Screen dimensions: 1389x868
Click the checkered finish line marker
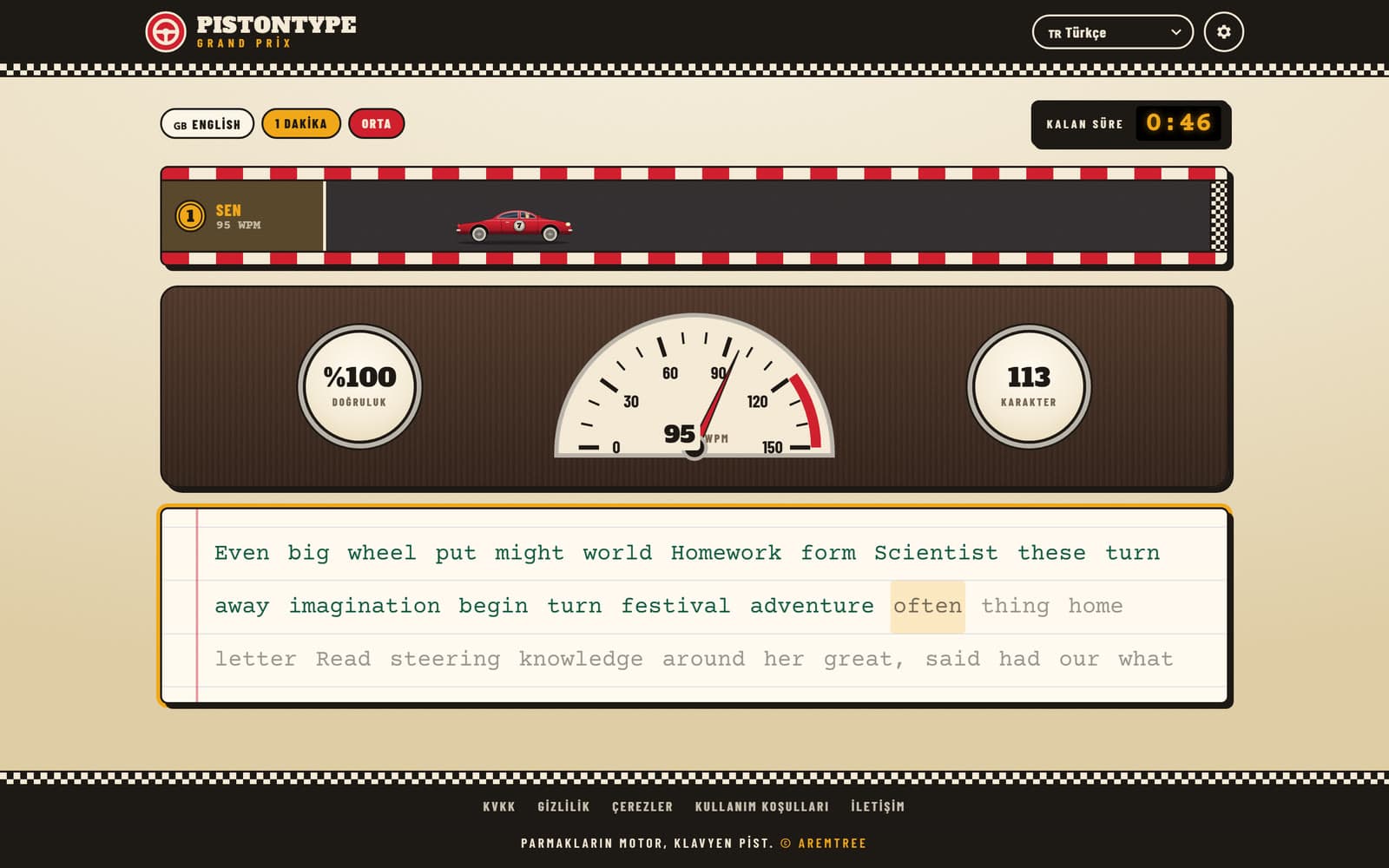coord(1219,216)
